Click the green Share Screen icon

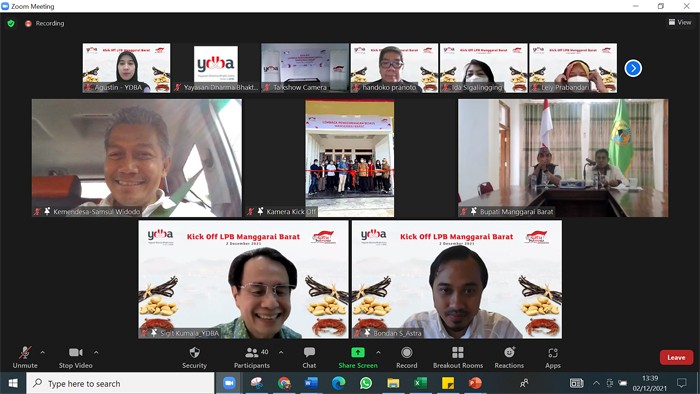pos(358,353)
